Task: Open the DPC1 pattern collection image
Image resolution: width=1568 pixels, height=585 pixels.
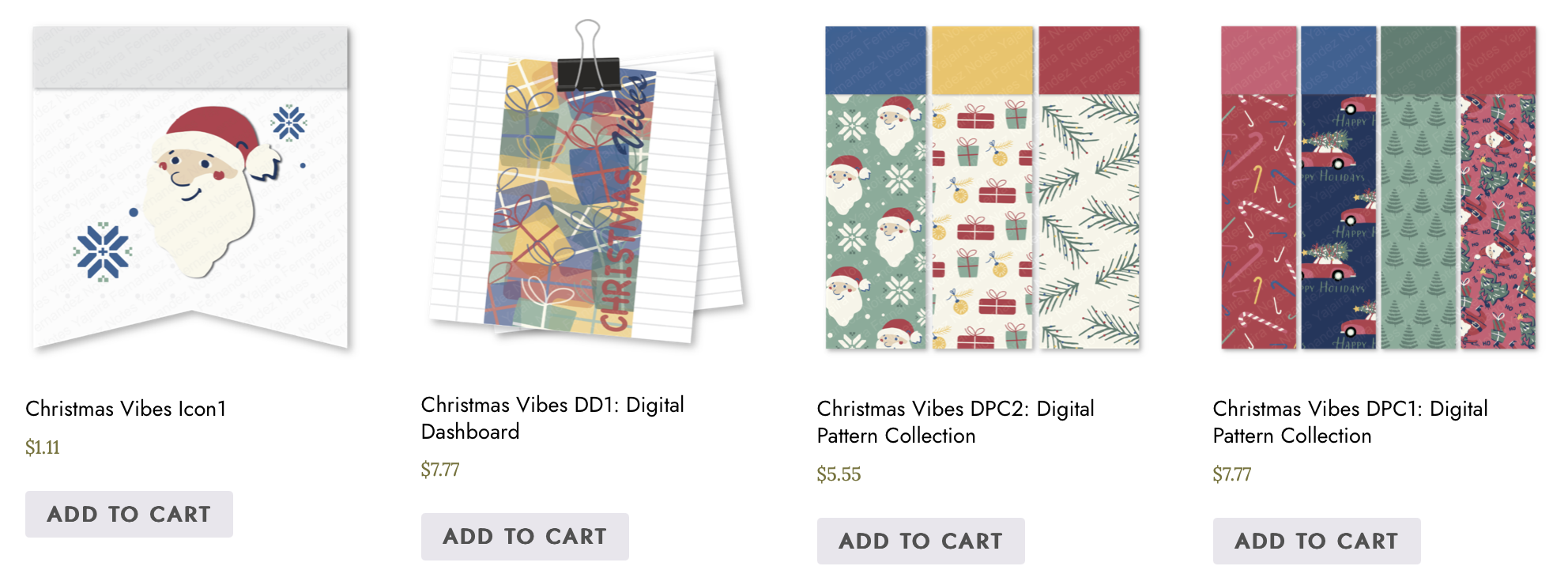Action: click(1378, 187)
